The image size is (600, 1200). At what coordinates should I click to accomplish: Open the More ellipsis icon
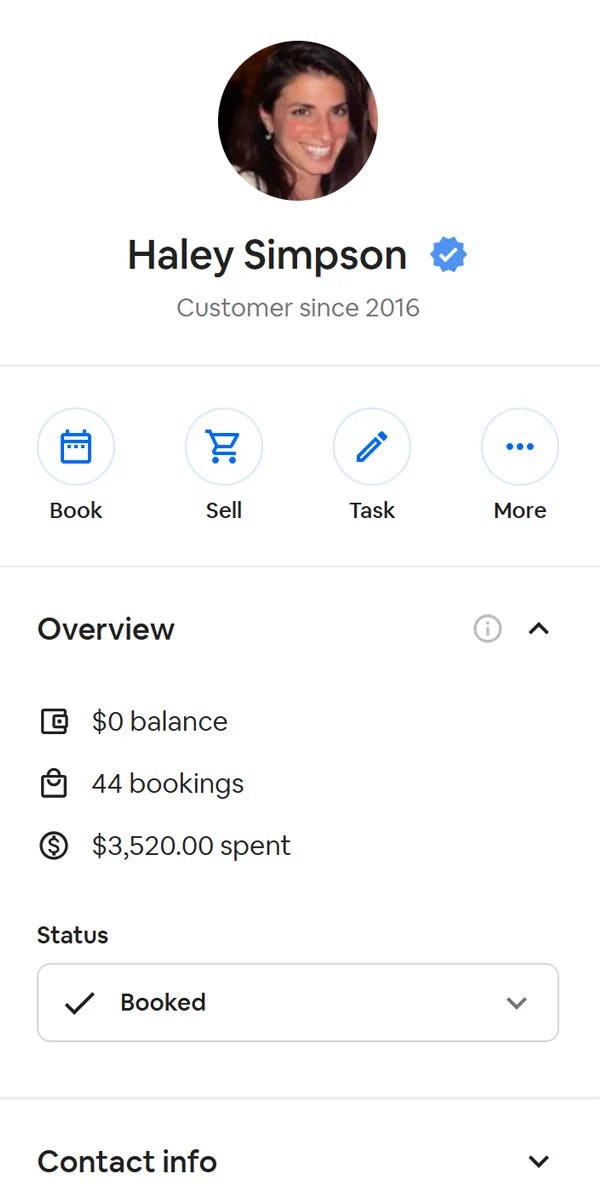520,446
